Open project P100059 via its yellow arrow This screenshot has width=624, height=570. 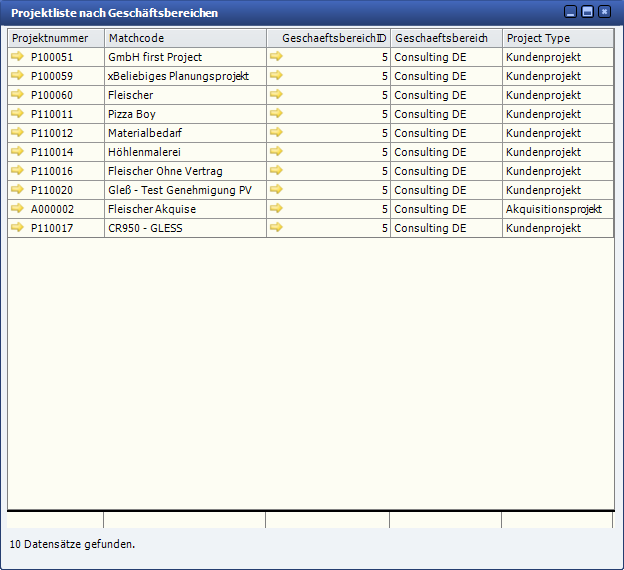pos(17,76)
